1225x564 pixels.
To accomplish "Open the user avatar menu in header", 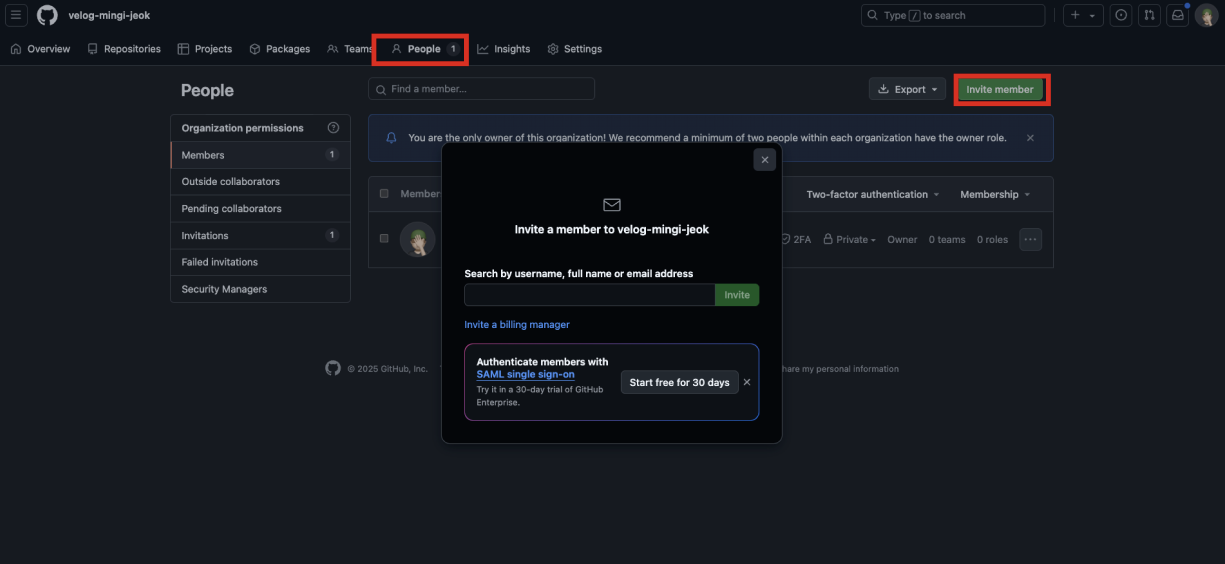I will 1206,15.
